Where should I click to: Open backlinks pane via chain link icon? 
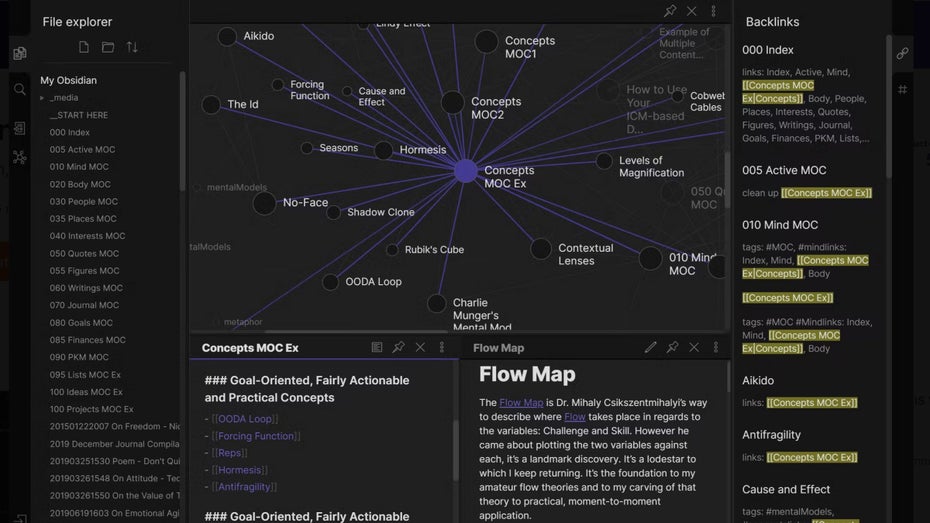pos(902,53)
